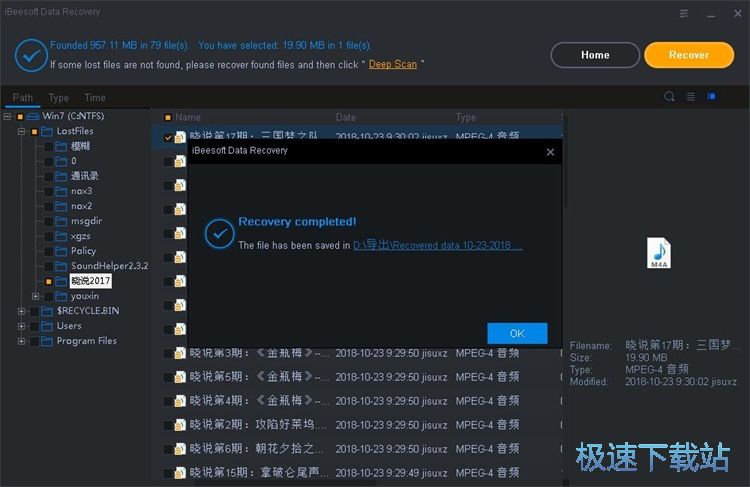Image resolution: width=750 pixels, height=487 pixels.
Task: Switch to the Time tab
Action: click(95, 98)
